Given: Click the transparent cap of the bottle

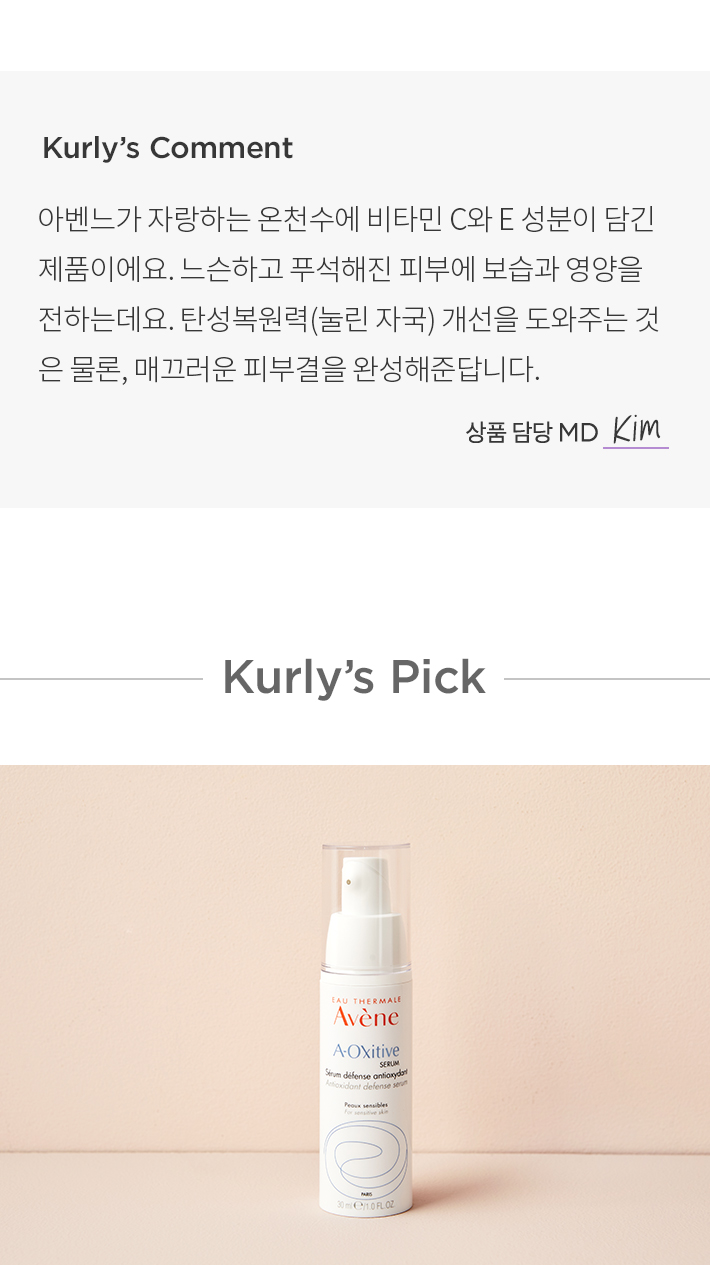Looking at the screenshot, I should 366,907.
